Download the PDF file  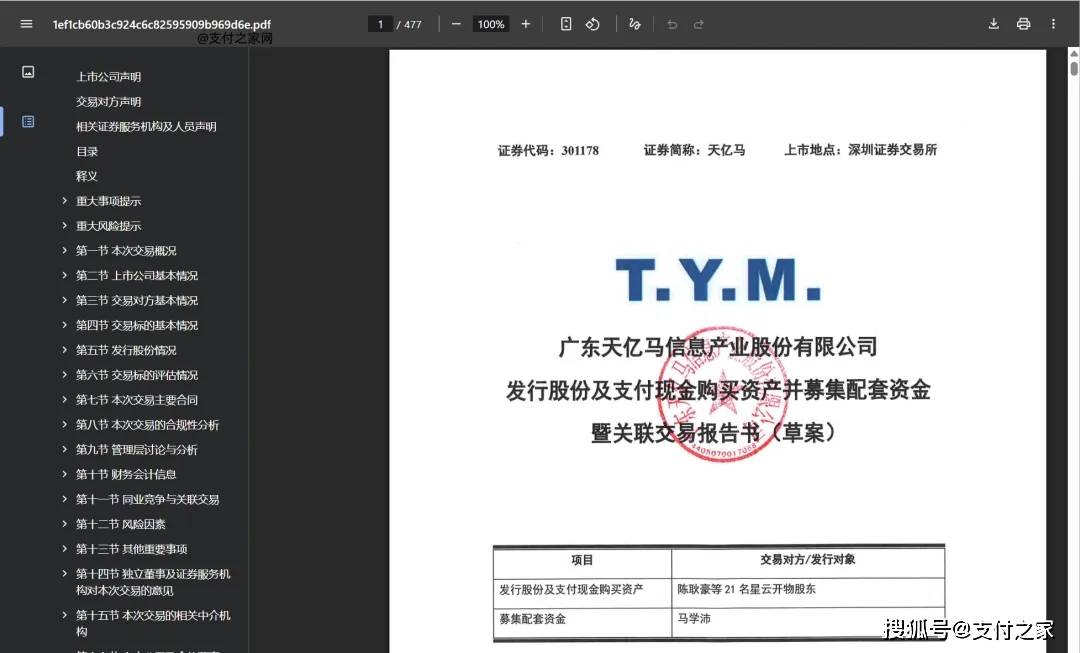[993, 23]
